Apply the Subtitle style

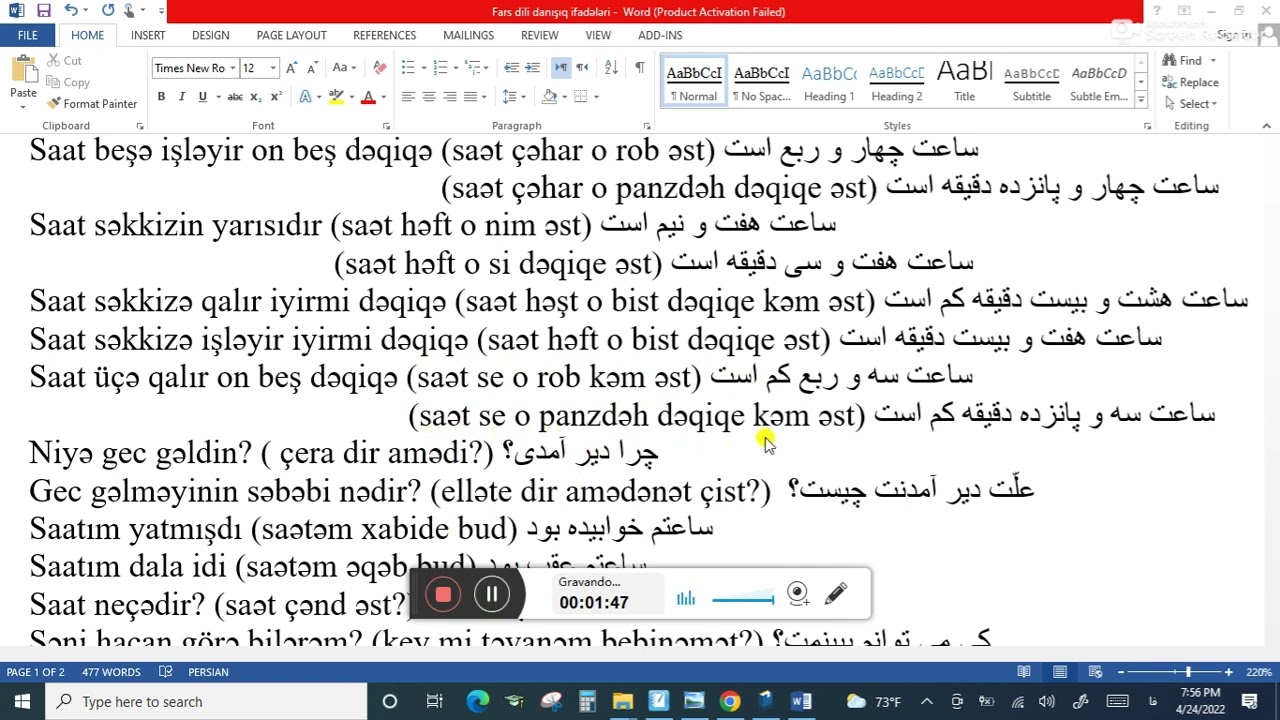1031,83
